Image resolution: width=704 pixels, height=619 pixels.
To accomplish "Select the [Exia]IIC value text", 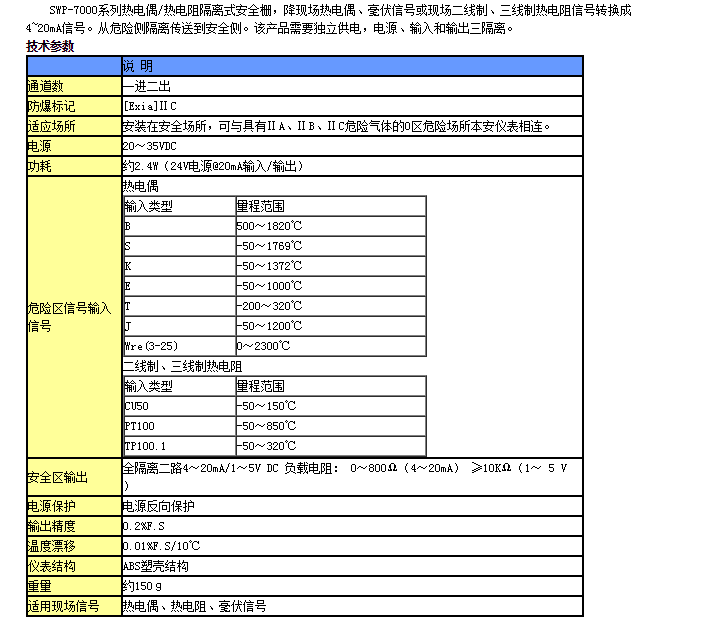I will coord(150,106).
